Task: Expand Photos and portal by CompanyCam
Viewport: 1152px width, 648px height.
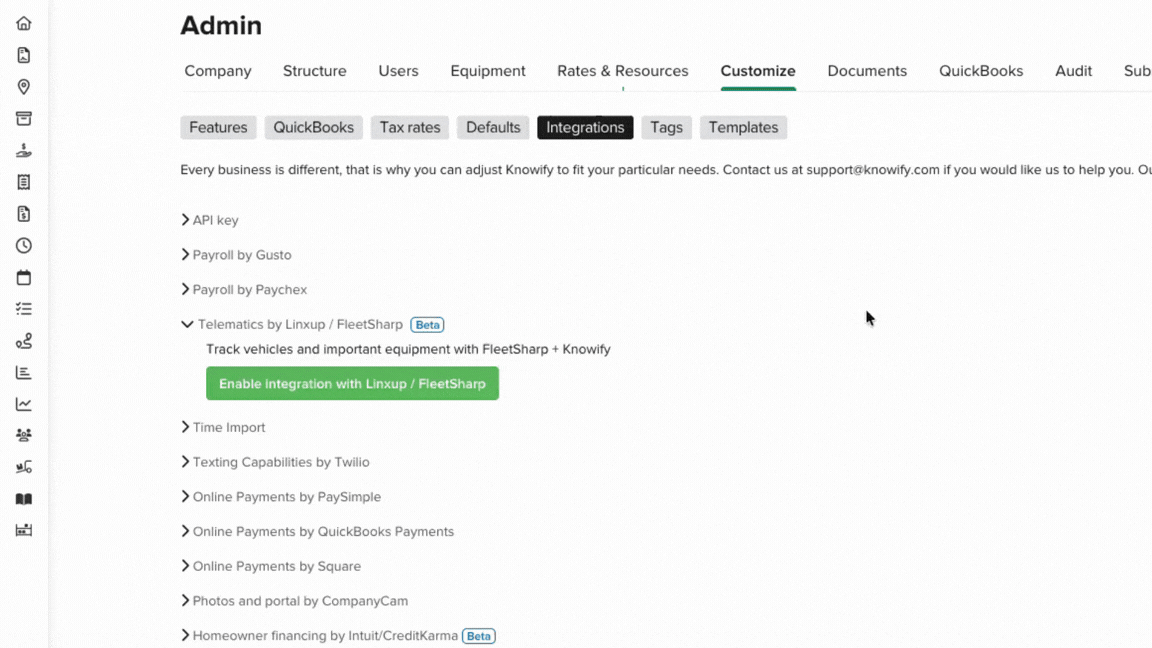Action: point(299,601)
